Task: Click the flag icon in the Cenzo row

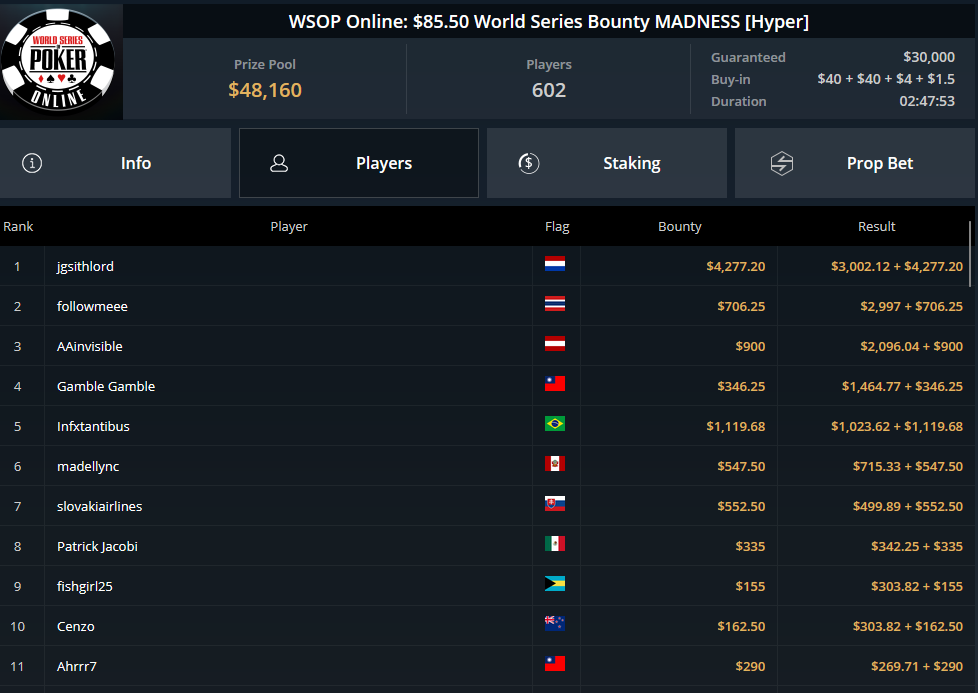Action: [554, 623]
